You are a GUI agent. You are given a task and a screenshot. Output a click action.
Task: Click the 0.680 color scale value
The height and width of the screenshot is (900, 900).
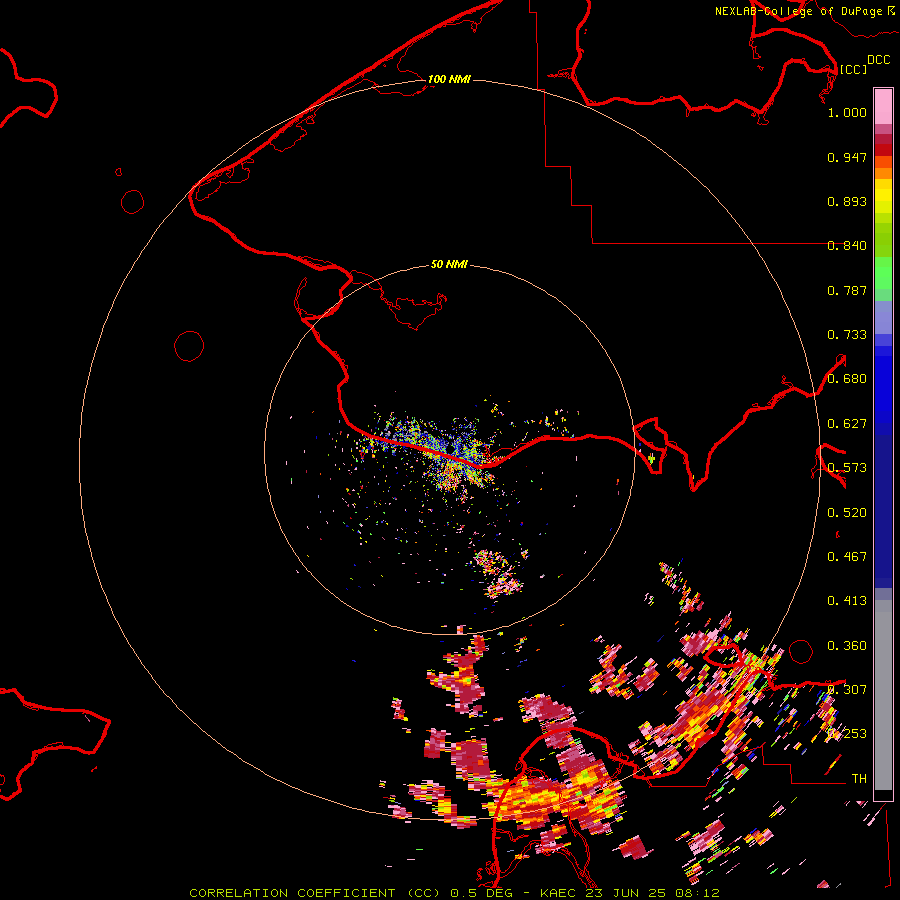847,379
